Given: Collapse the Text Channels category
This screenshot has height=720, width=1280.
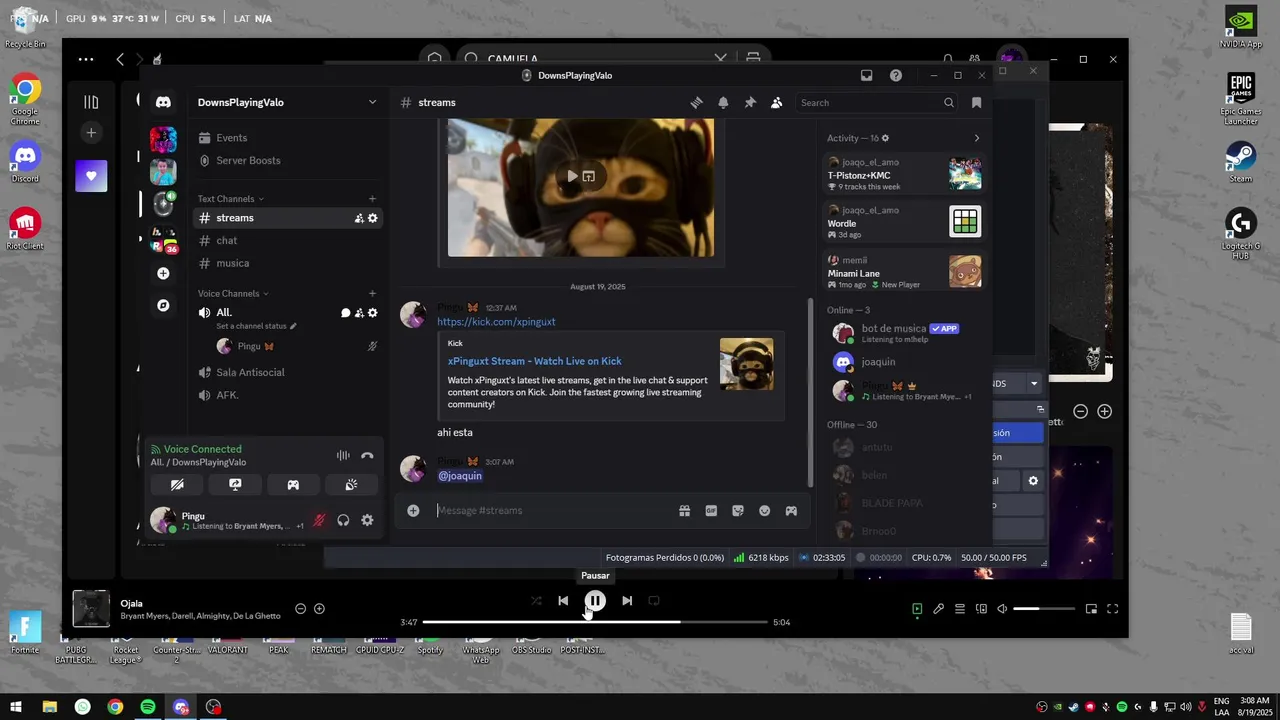Looking at the screenshot, I should tap(231, 198).
